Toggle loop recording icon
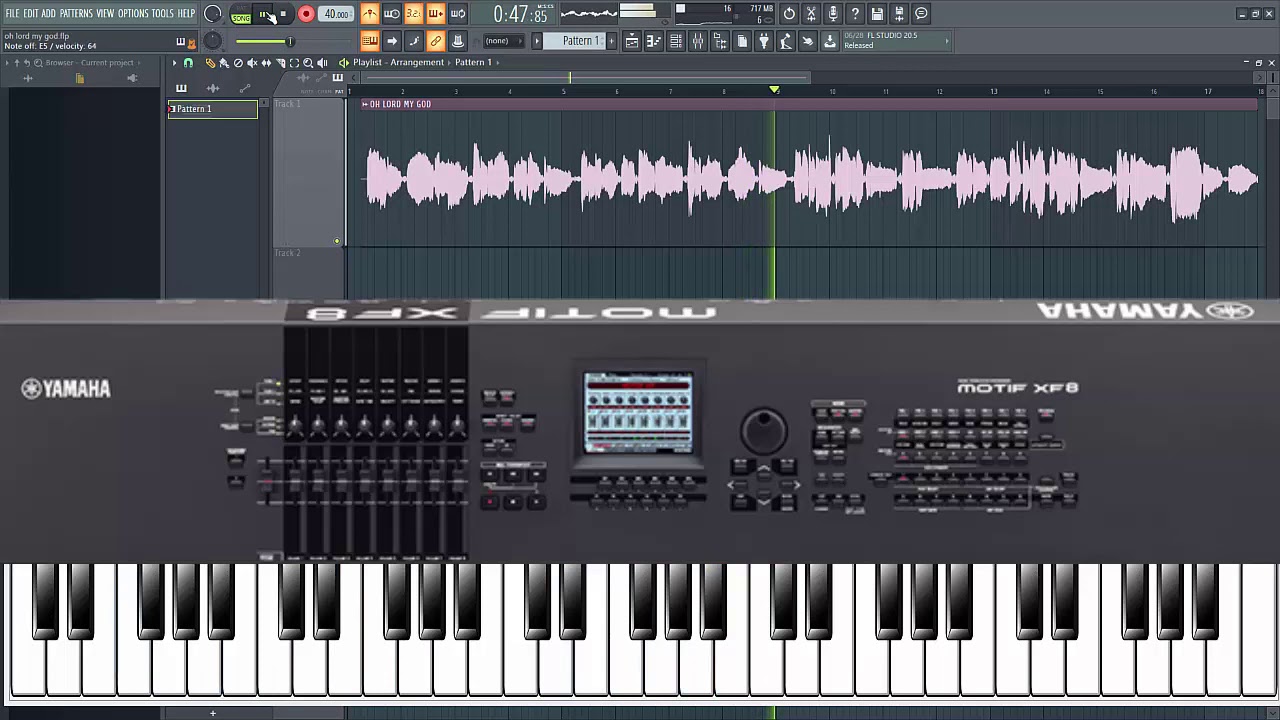1280x720 pixels. tap(458, 14)
